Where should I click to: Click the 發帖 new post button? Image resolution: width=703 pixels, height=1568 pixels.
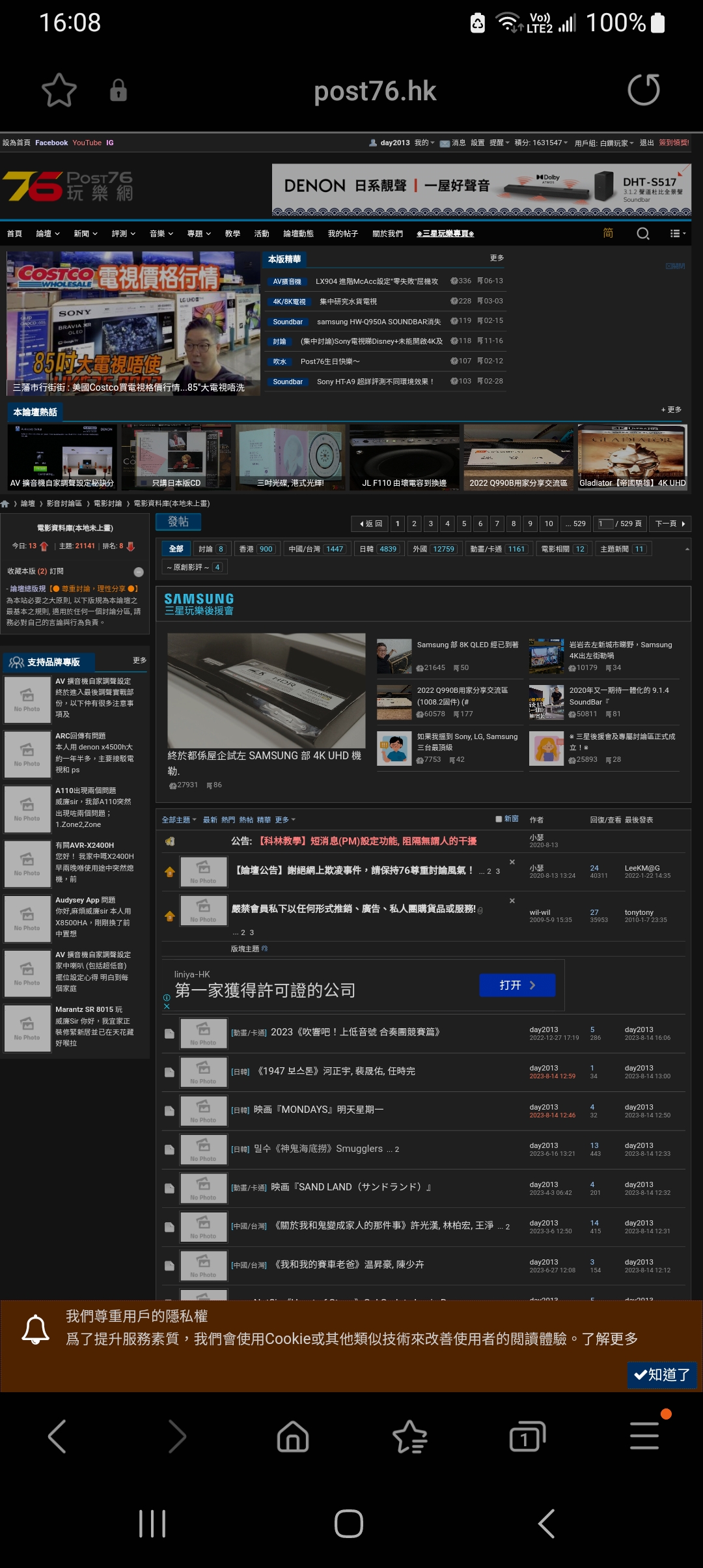pyautogui.click(x=178, y=522)
